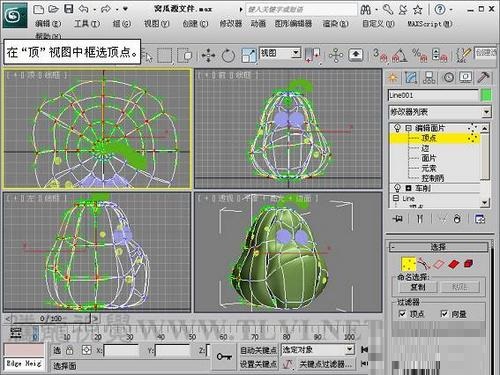This screenshot has width=500, height=375.
Task: Collapse the Line tree node
Action: point(396,198)
